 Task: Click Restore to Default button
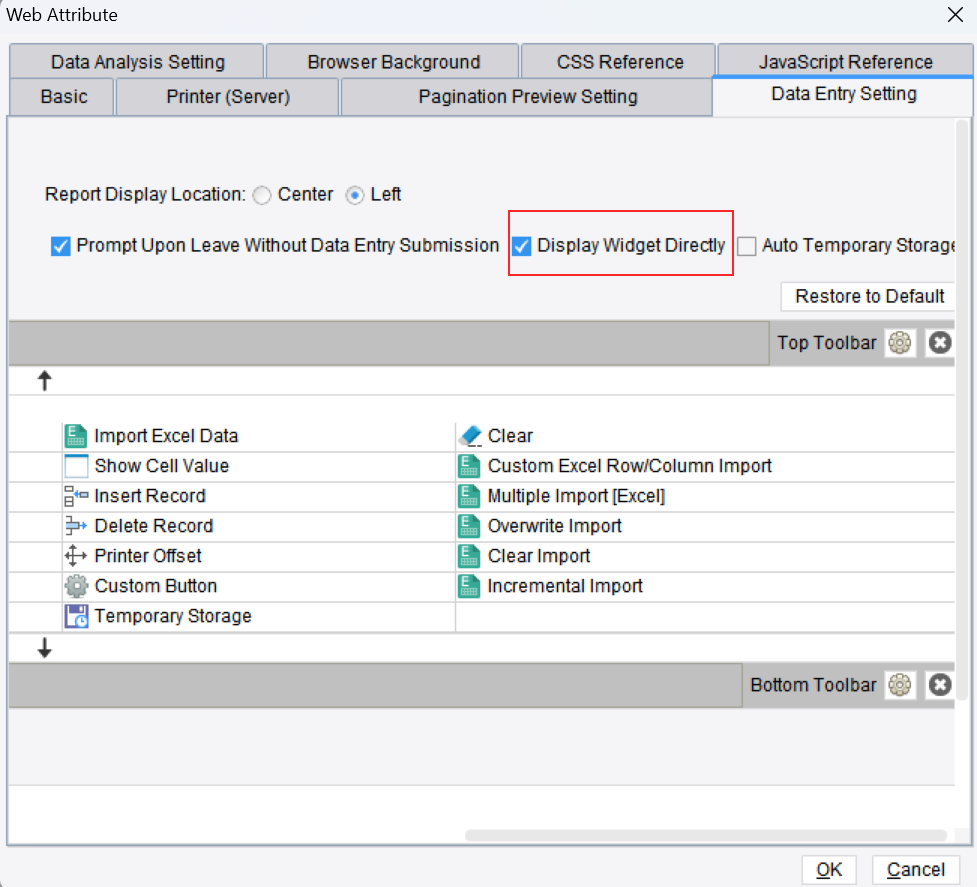pyautogui.click(x=869, y=296)
